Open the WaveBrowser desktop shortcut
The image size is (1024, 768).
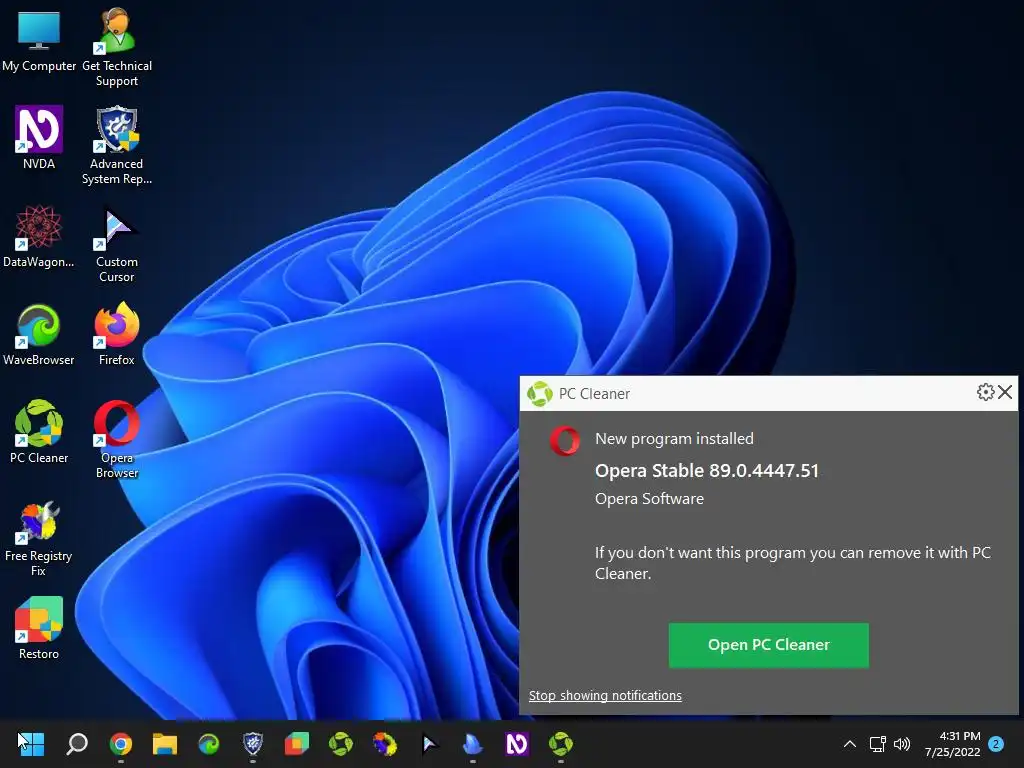pyautogui.click(x=39, y=334)
